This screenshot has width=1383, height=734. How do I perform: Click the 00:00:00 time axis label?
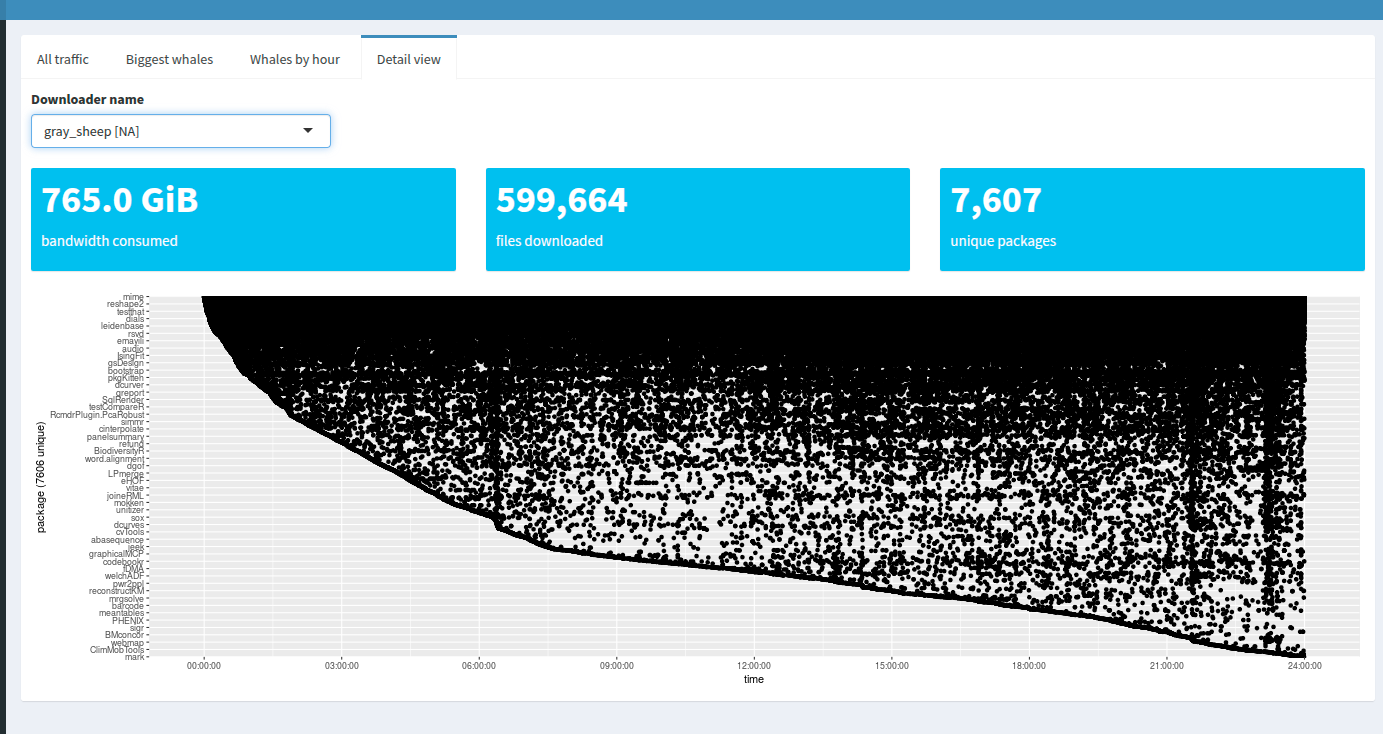point(203,665)
